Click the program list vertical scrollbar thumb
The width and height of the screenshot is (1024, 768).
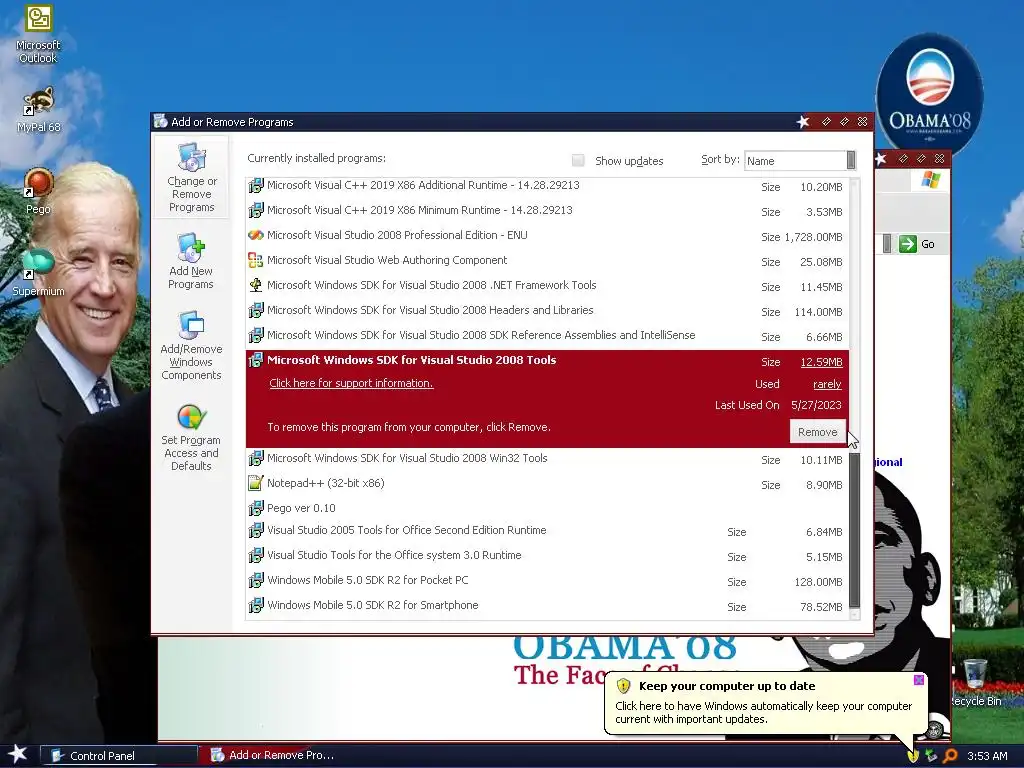pos(854,529)
